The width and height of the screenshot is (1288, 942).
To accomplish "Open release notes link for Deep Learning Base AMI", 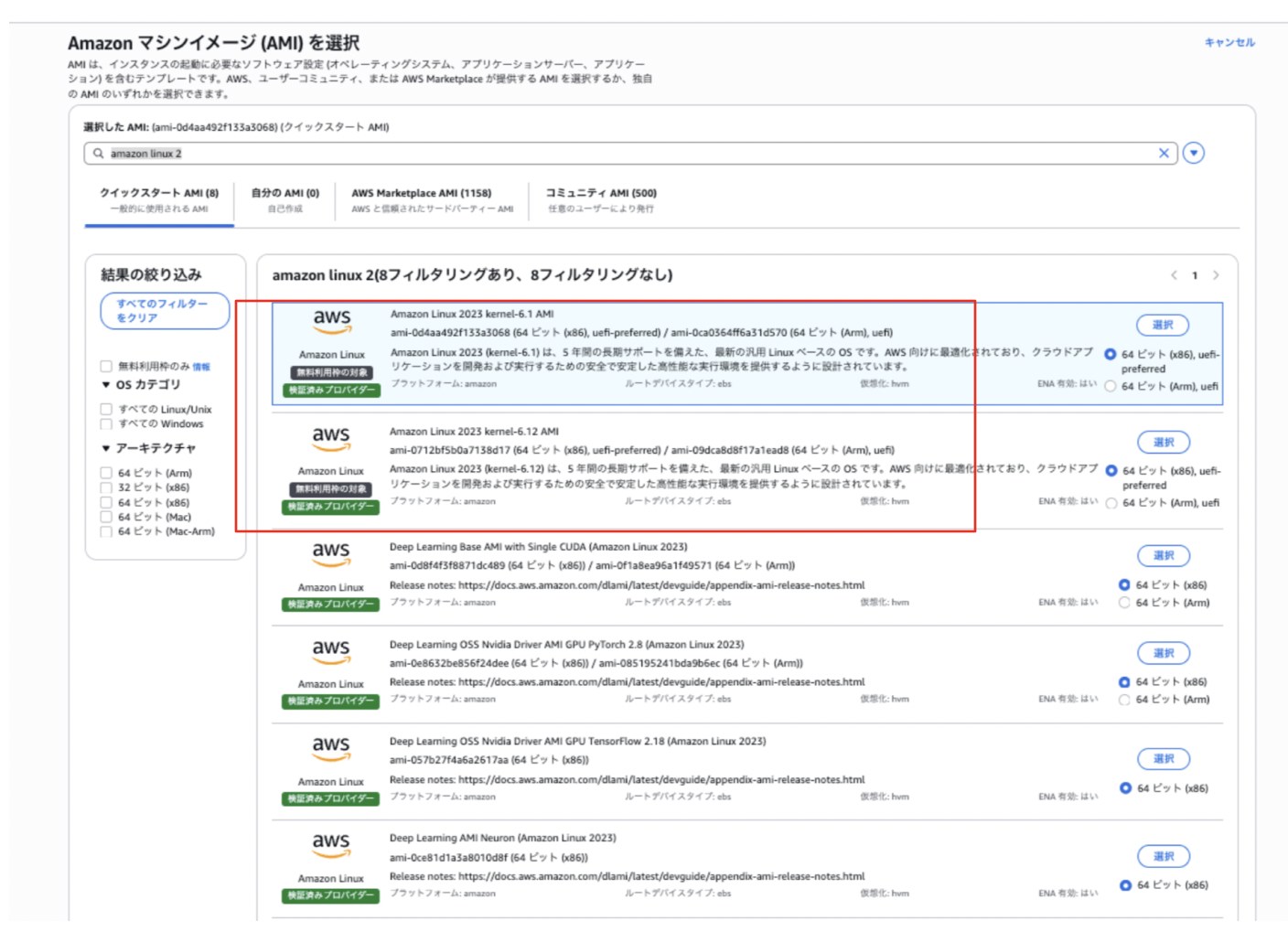I will click(x=661, y=585).
